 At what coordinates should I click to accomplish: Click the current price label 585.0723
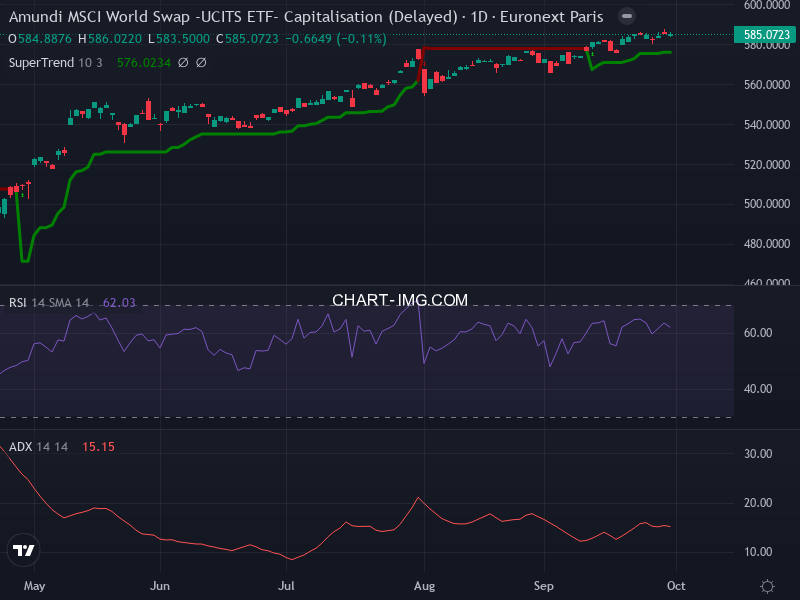point(766,35)
